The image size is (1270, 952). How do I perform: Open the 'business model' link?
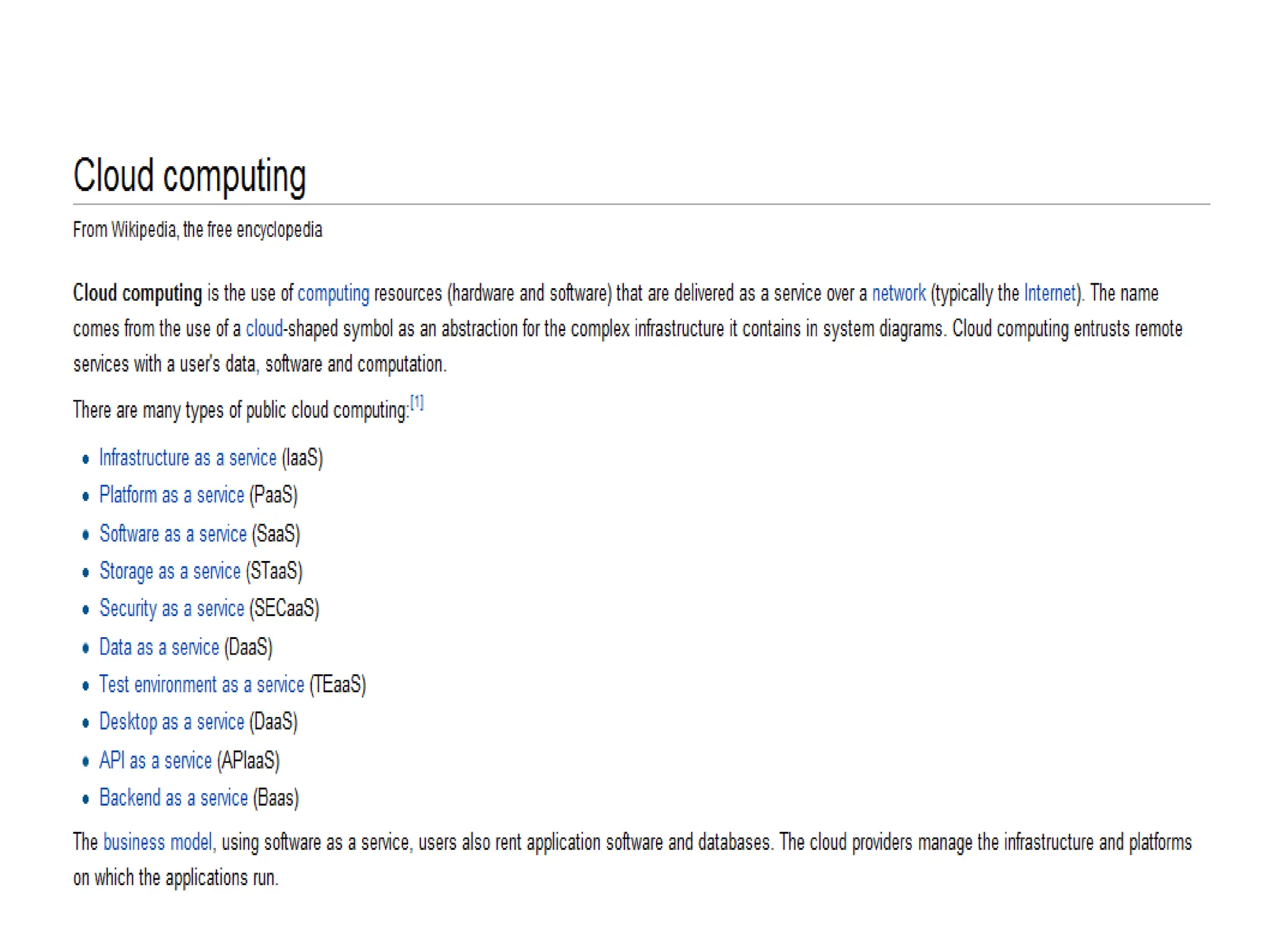pyautogui.click(x=158, y=842)
